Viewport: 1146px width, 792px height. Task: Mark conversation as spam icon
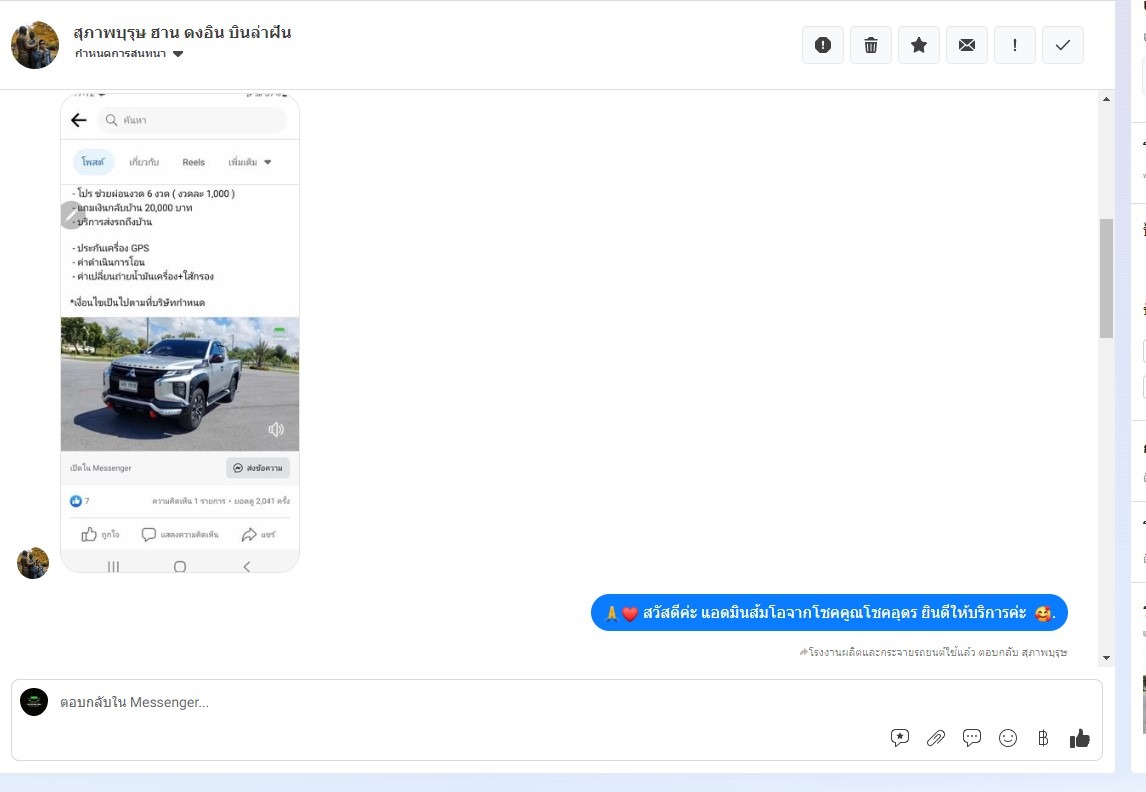pyautogui.click(x=823, y=45)
